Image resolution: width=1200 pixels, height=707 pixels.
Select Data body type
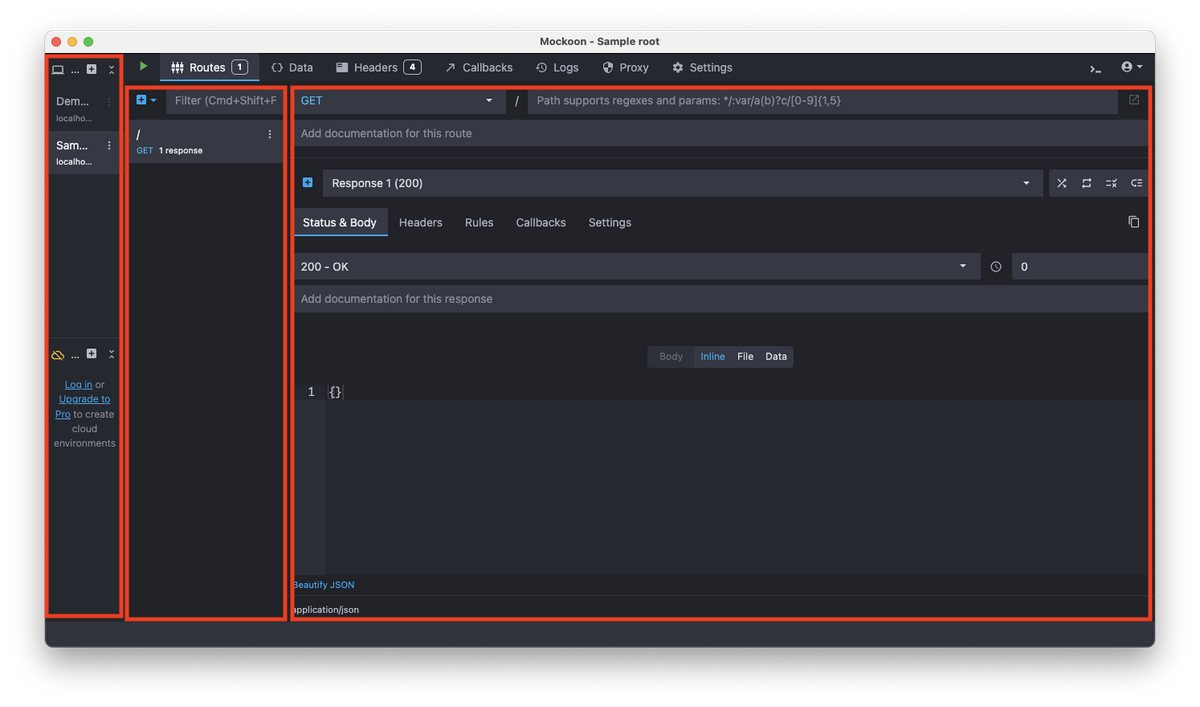coord(776,356)
